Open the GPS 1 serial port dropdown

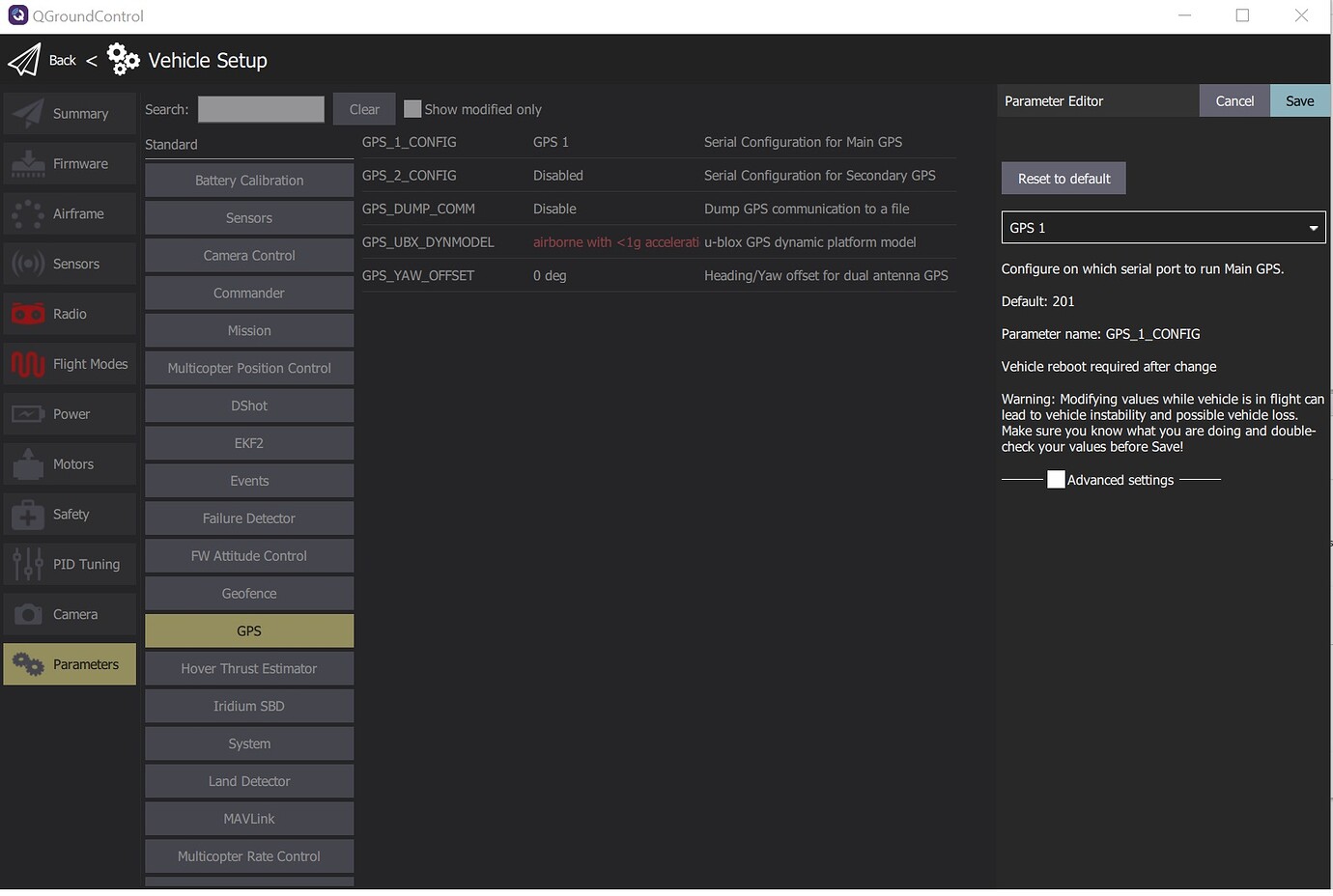point(1162,227)
